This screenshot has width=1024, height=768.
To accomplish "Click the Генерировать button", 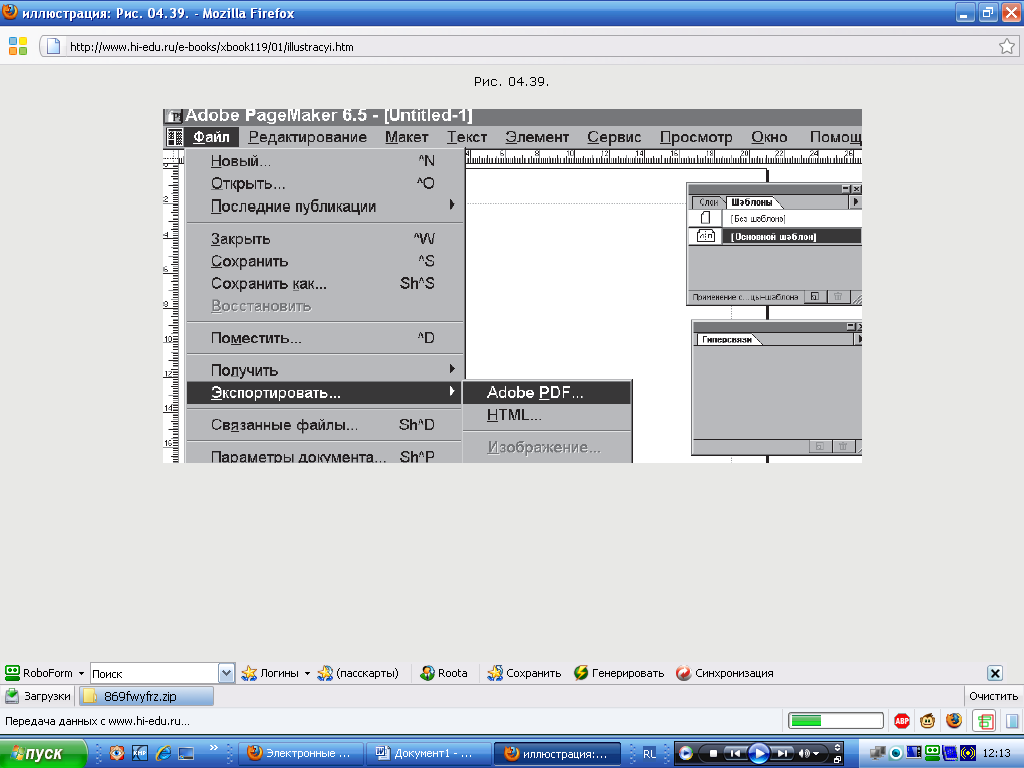I will tap(618, 673).
